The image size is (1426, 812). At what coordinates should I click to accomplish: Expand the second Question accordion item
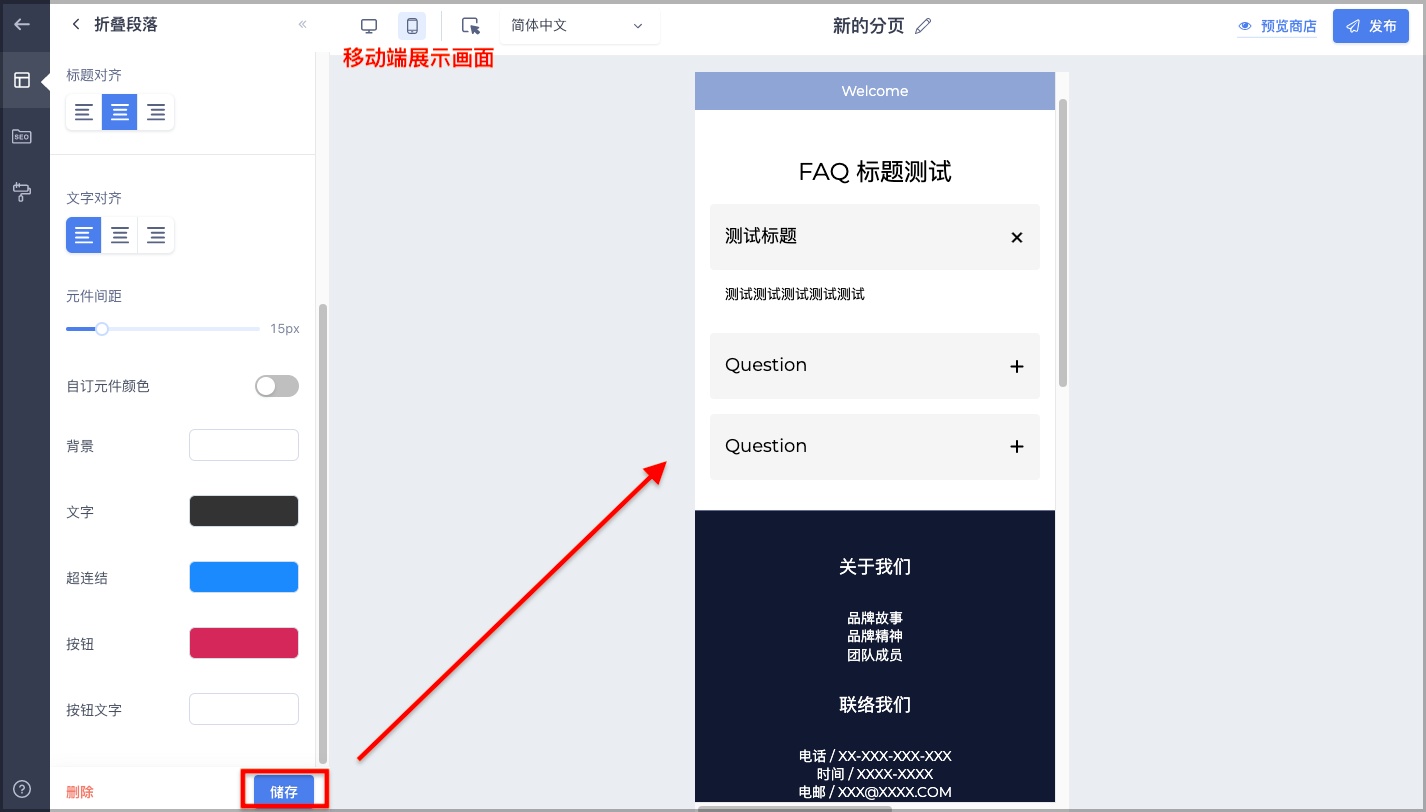(x=875, y=447)
